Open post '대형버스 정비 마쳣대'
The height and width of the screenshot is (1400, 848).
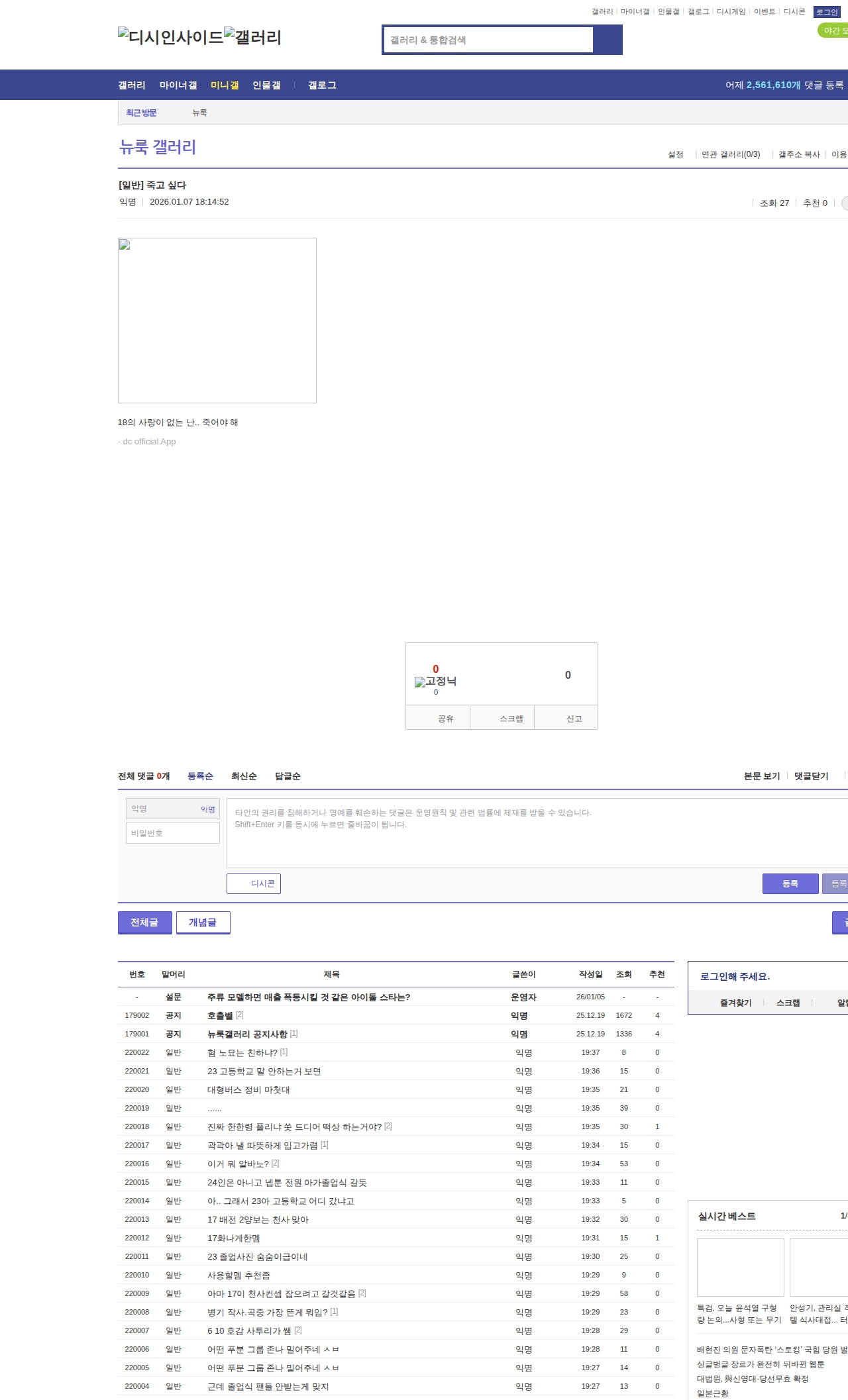[x=248, y=1089]
